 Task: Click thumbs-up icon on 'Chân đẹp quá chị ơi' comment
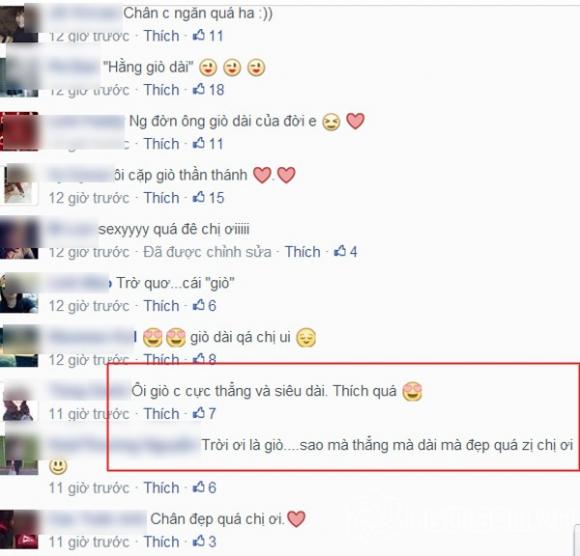(199, 541)
